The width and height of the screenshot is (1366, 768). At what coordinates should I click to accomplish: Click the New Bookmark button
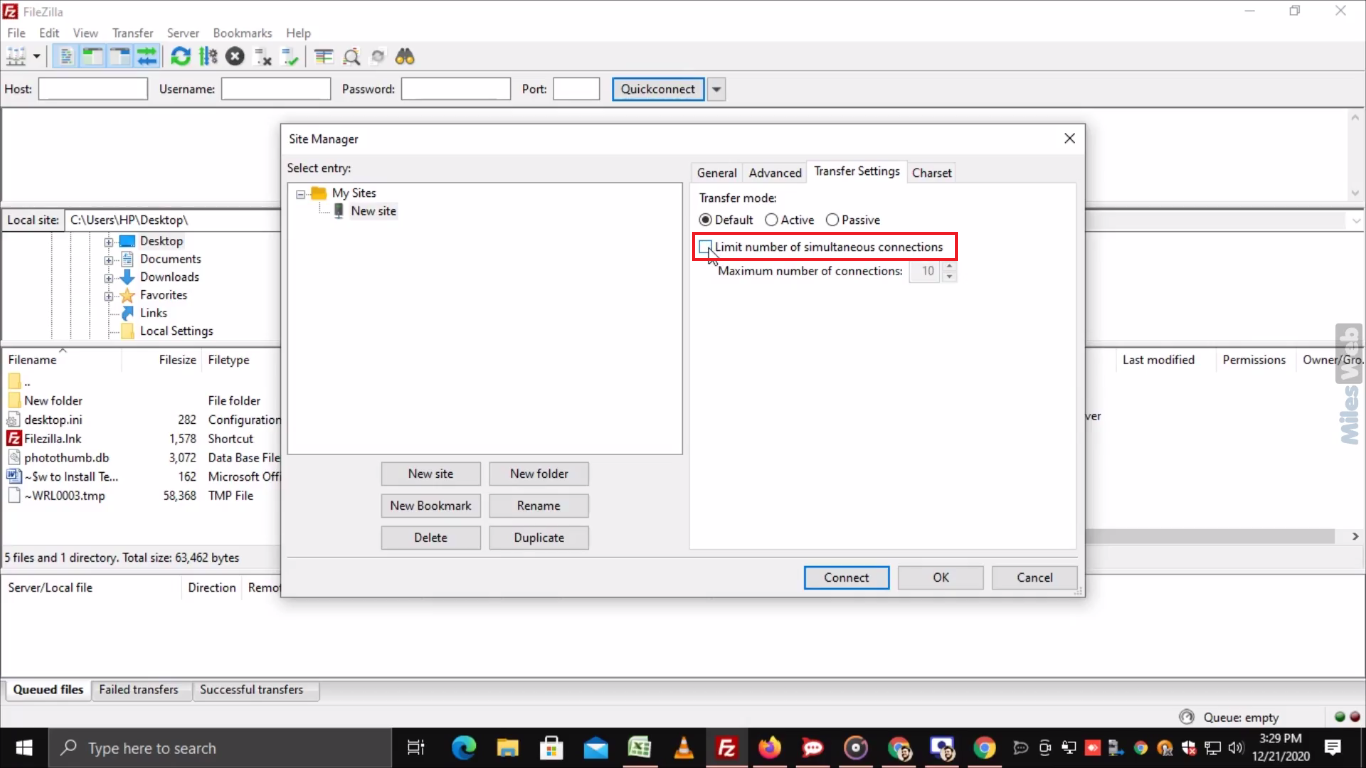430,506
